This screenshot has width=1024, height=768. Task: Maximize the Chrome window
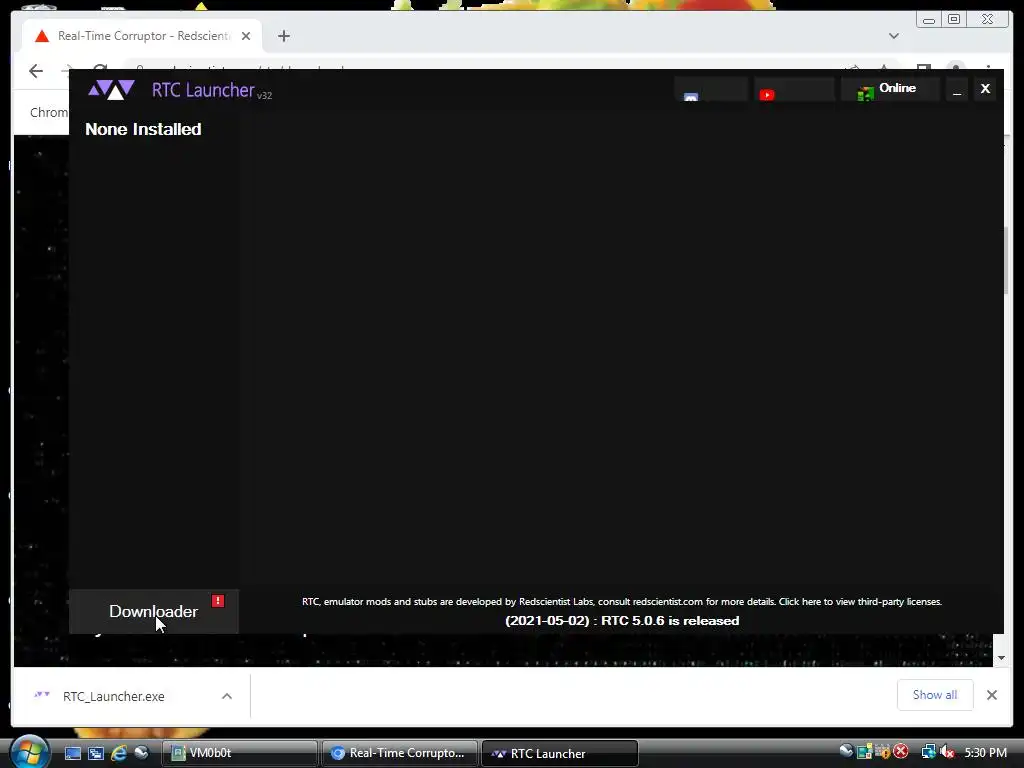(x=953, y=20)
